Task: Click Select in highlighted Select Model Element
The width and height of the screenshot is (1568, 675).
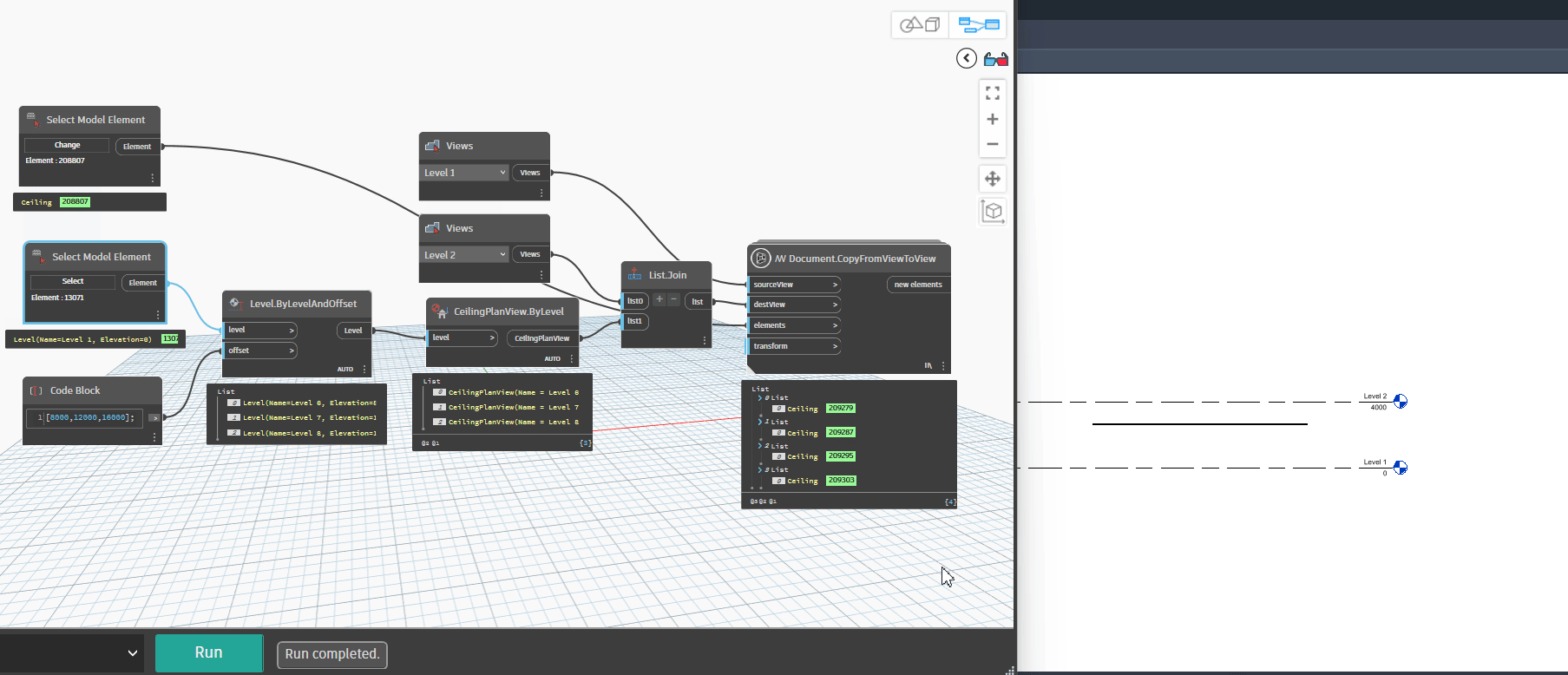Action: tap(73, 281)
